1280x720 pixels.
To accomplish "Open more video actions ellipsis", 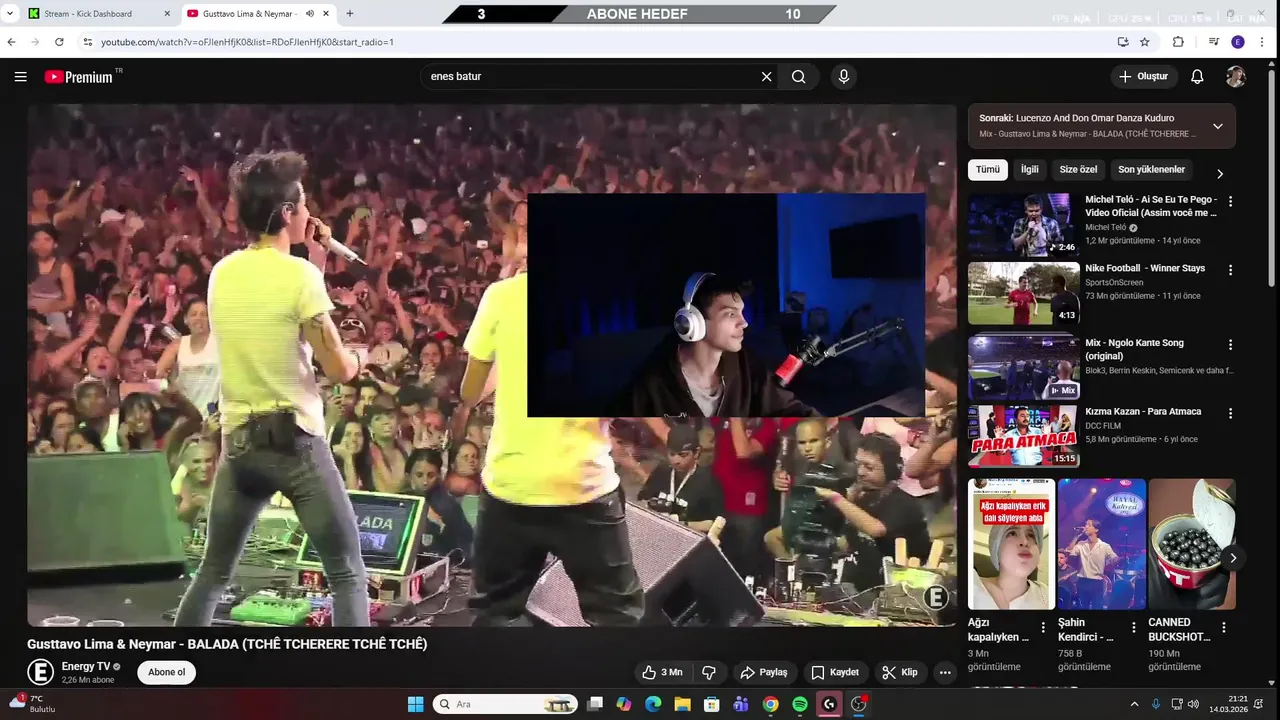I will 945,672.
